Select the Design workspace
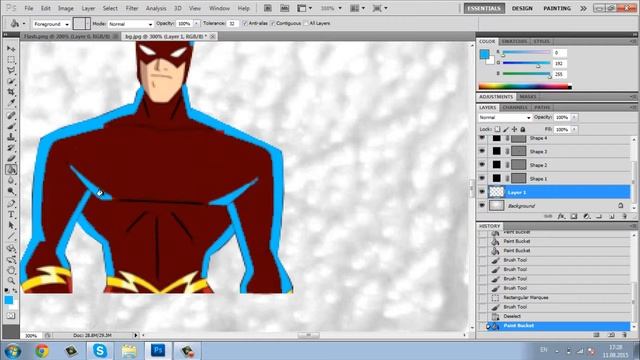The image size is (640, 360). point(522,8)
